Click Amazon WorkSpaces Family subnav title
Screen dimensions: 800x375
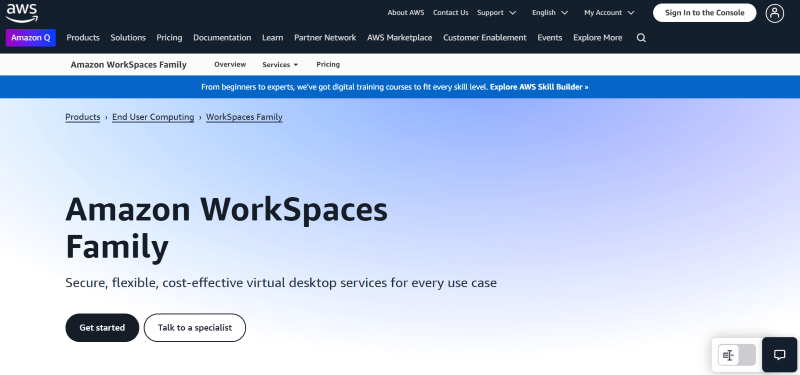coord(129,65)
